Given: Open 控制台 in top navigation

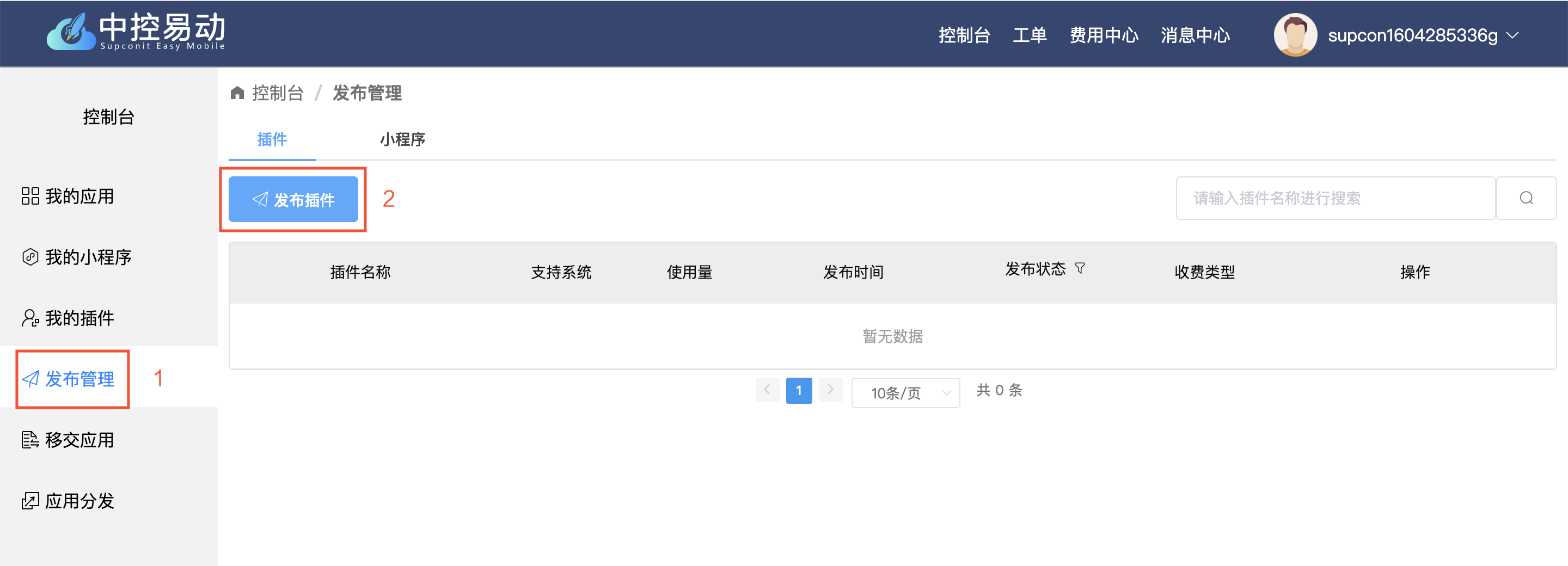Looking at the screenshot, I should tap(964, 35).
